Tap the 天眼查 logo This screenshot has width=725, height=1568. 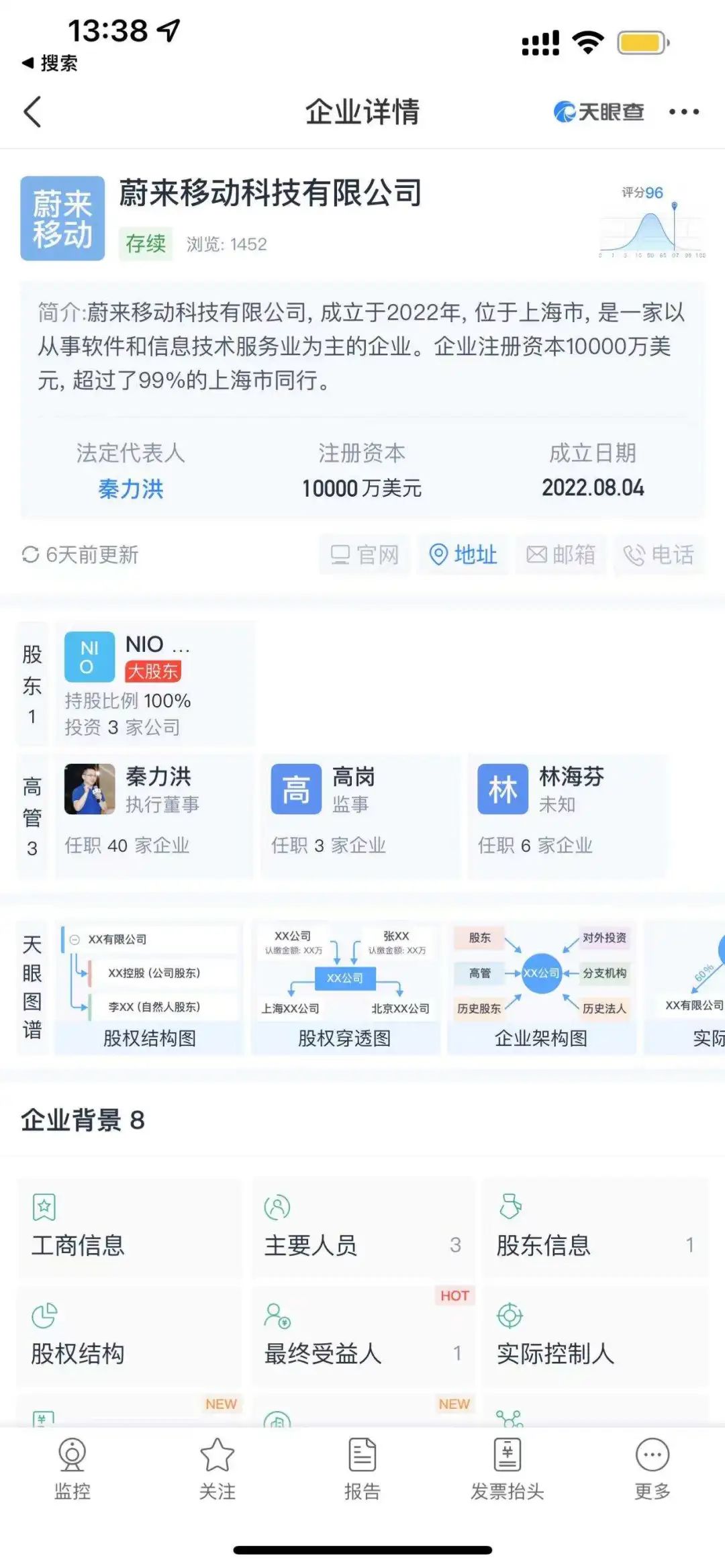point(598,111)
